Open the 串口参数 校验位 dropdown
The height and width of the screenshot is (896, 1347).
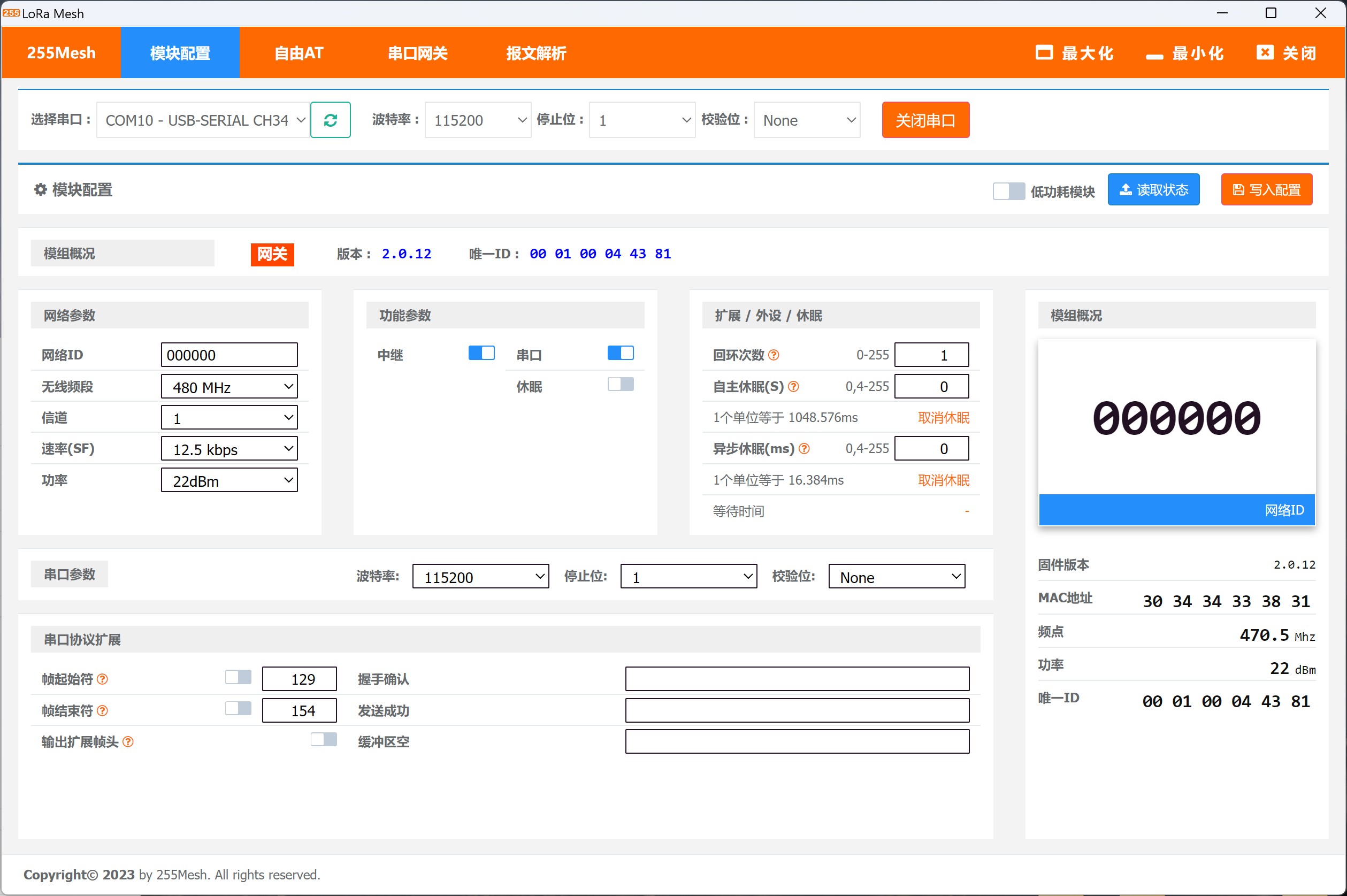point(897,577)
